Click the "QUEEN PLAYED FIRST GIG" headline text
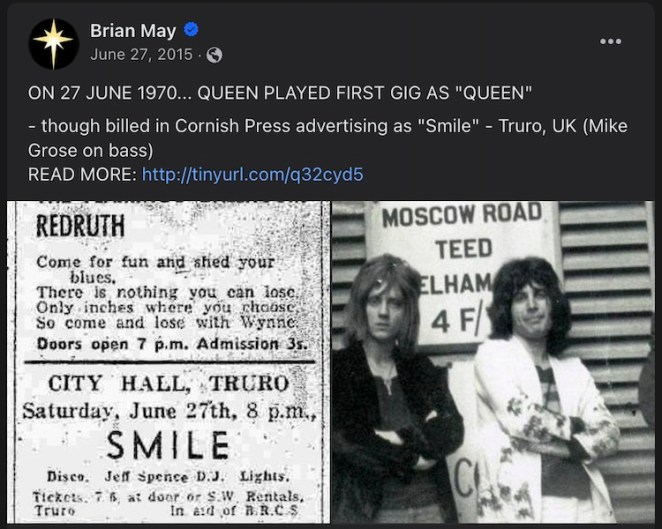The width and height of the screenshot is (662, 529). (280, 94)
